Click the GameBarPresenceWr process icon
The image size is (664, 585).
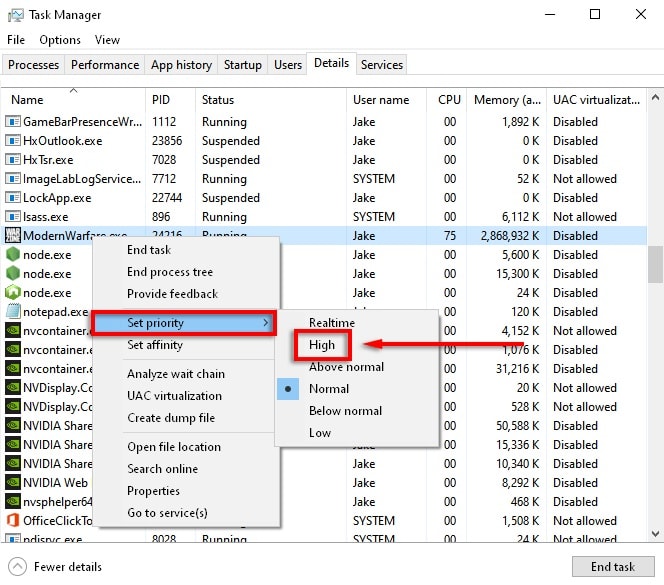(x=13, y=122)
